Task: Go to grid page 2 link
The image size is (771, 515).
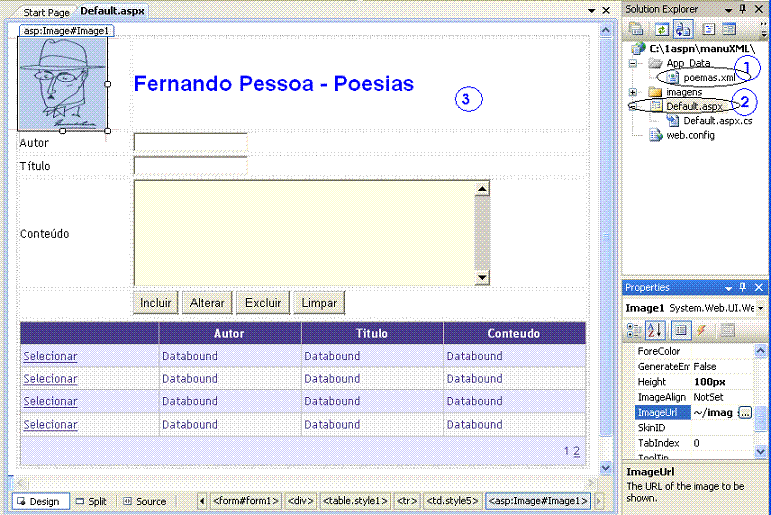Action: pyautogui.click(x=576, y=451)
